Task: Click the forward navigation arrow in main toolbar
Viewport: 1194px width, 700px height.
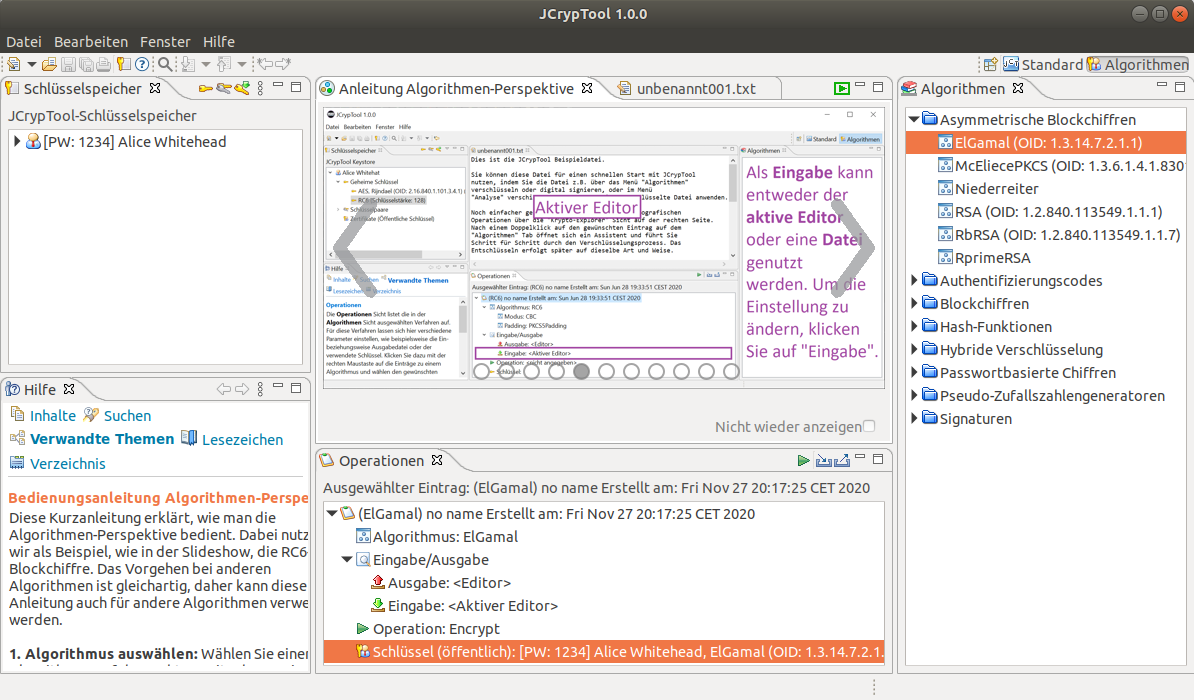Action: (x=283, y=65)
